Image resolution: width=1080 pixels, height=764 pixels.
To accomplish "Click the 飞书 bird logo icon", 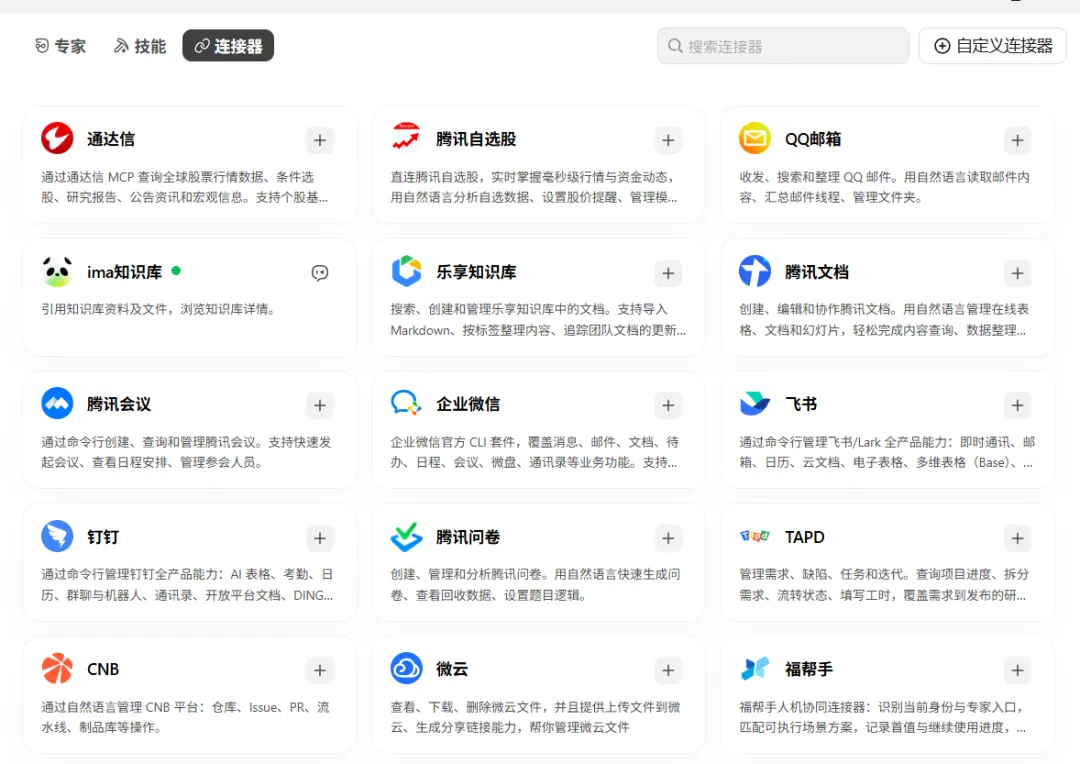I will (x=755, y=404).
